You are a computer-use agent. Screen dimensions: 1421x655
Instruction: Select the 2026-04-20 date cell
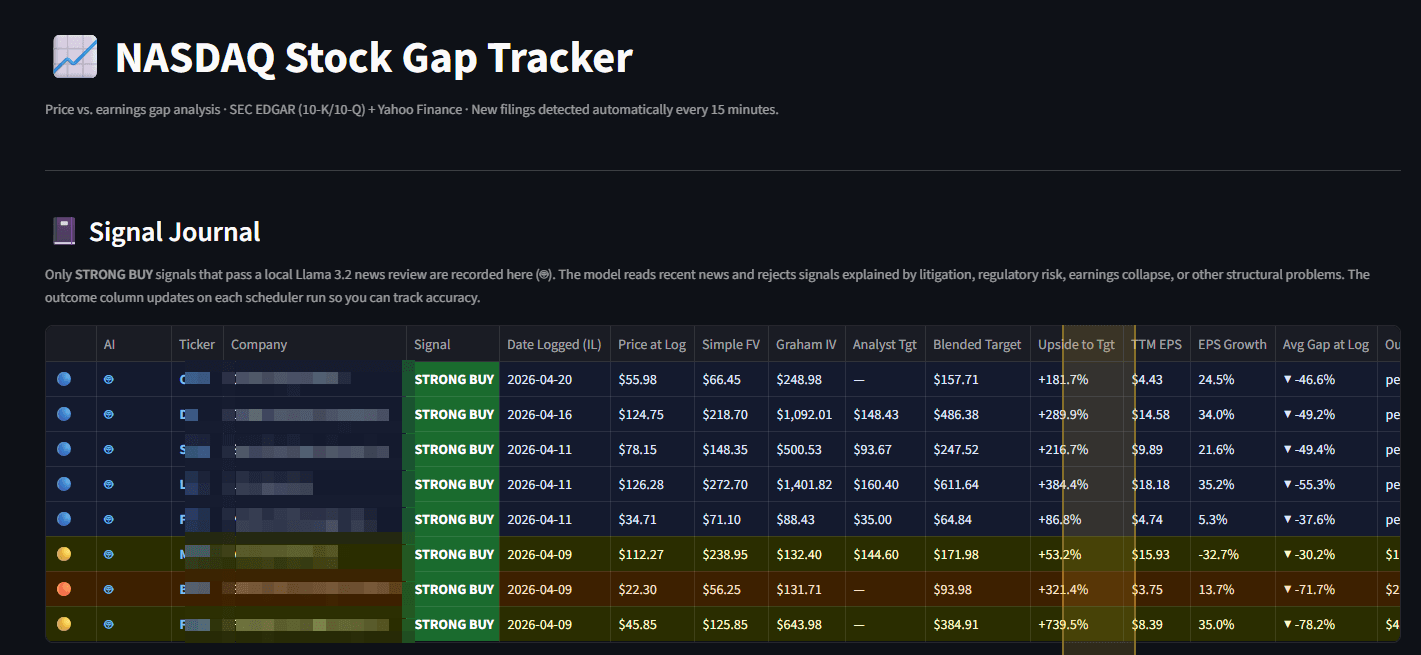click(554, 379)
